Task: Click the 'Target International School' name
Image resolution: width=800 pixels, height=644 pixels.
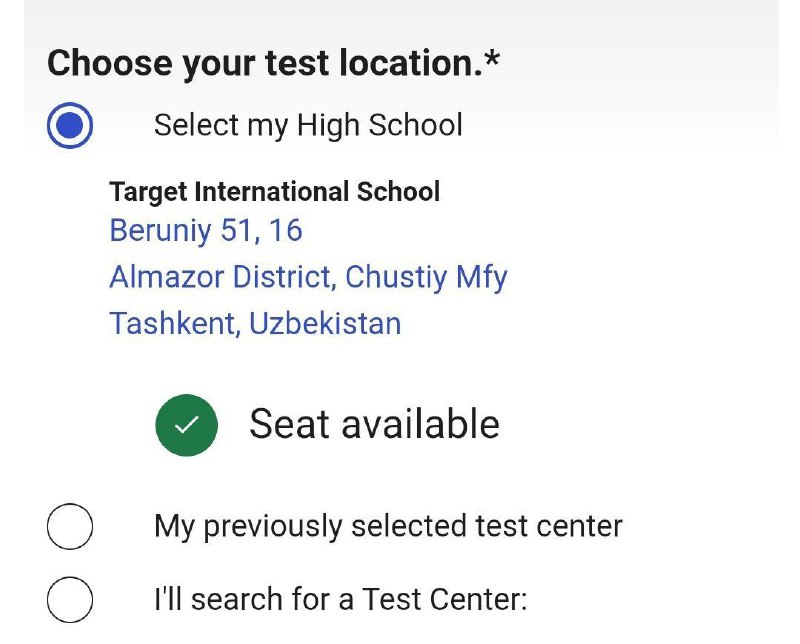Action: click(274, 192)
